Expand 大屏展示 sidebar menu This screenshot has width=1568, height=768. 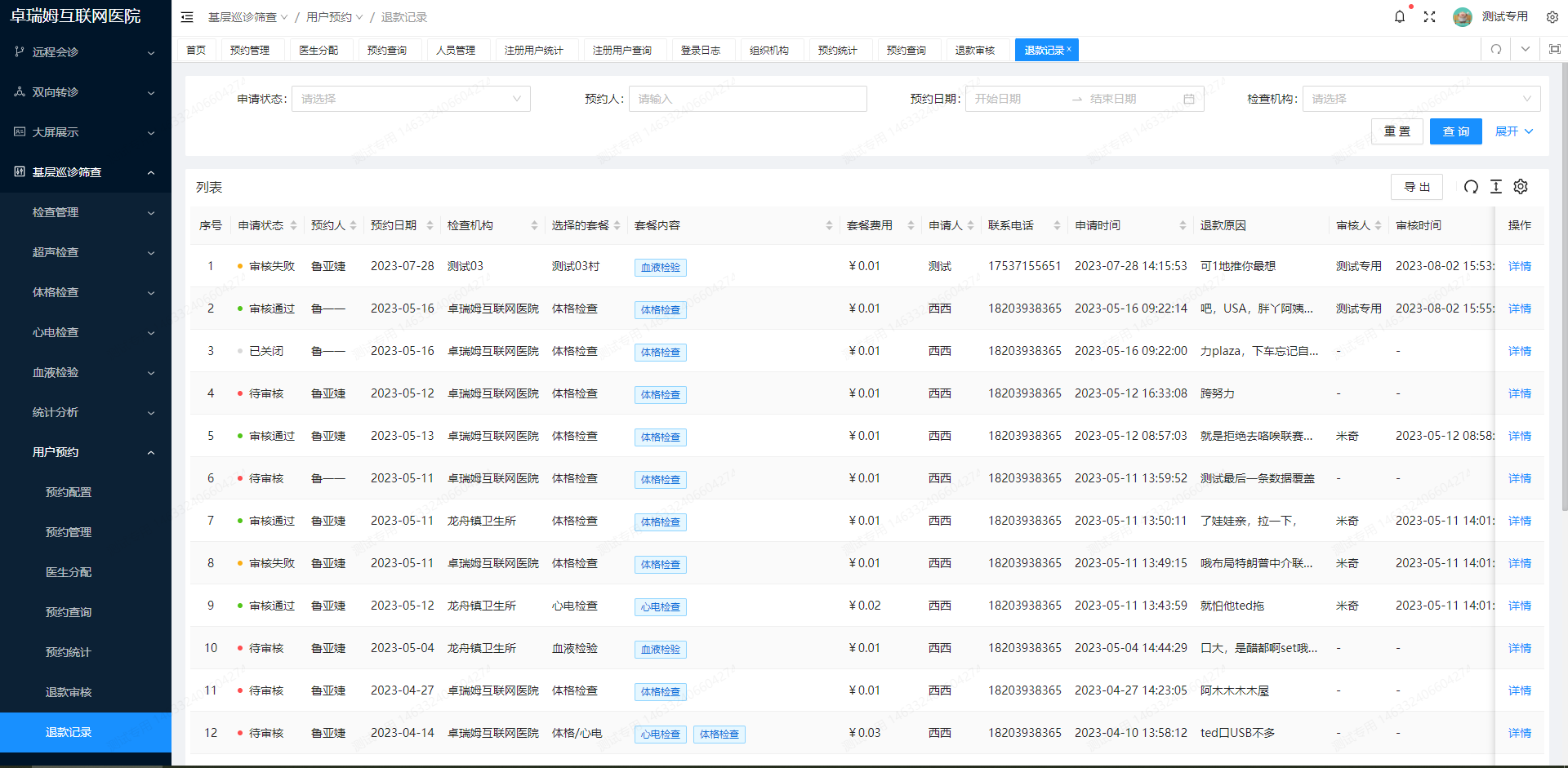pos(86,132)
